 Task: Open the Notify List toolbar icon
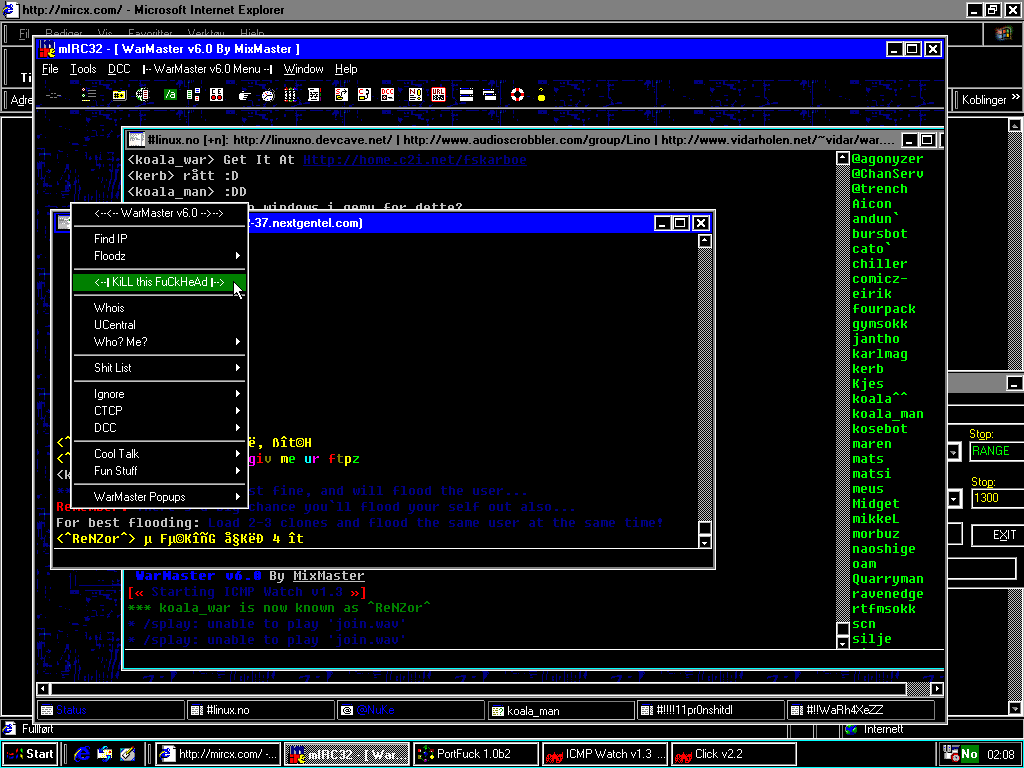(x=415, y=95)
